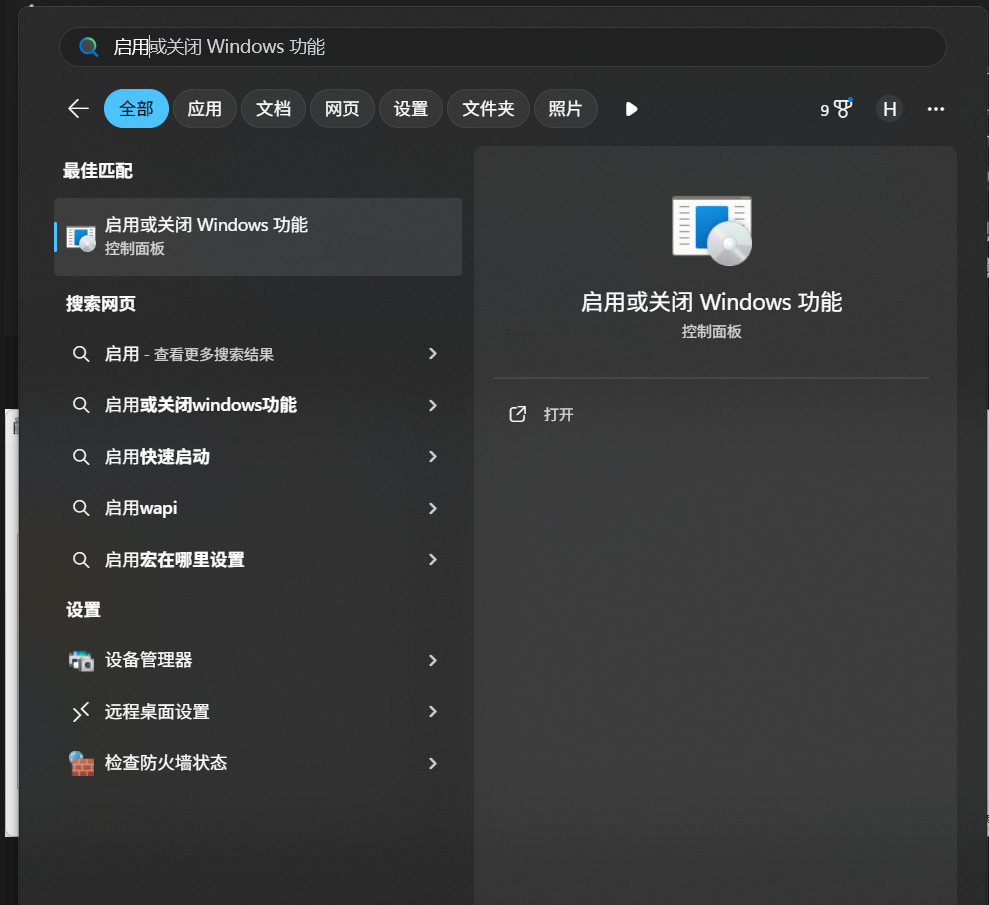
Task: Click search icon beside 启用wapi
Action: point(81,508)
